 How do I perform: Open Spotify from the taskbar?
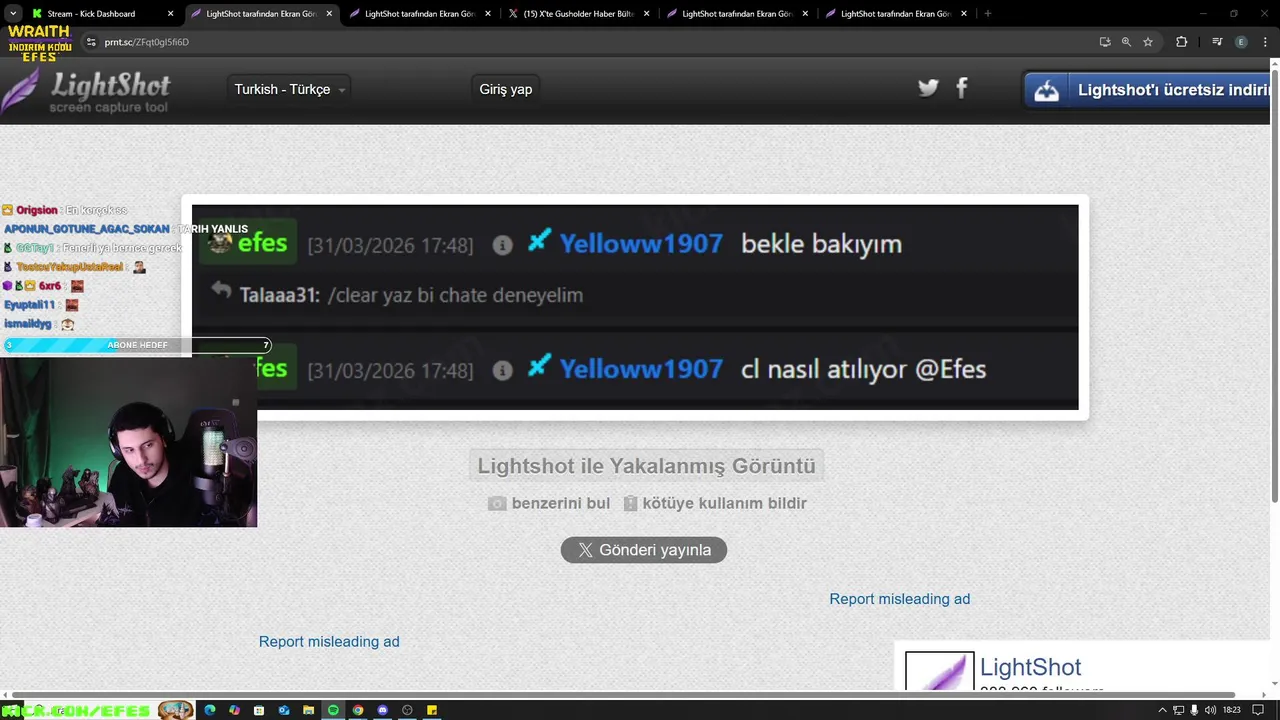point(333,710)
